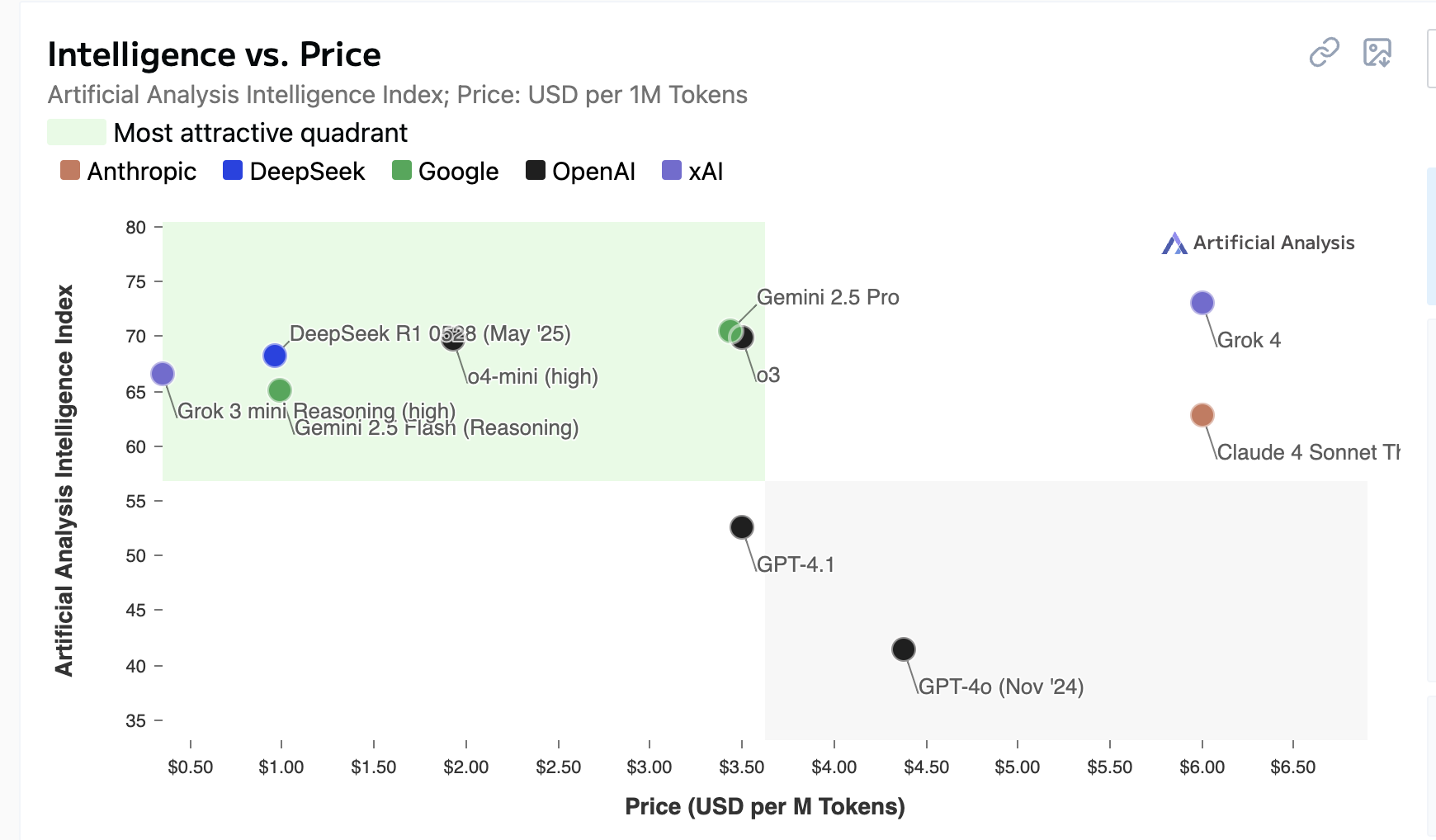Click the GPT-4o (Nov '24) data point

(x=904, y=649)
